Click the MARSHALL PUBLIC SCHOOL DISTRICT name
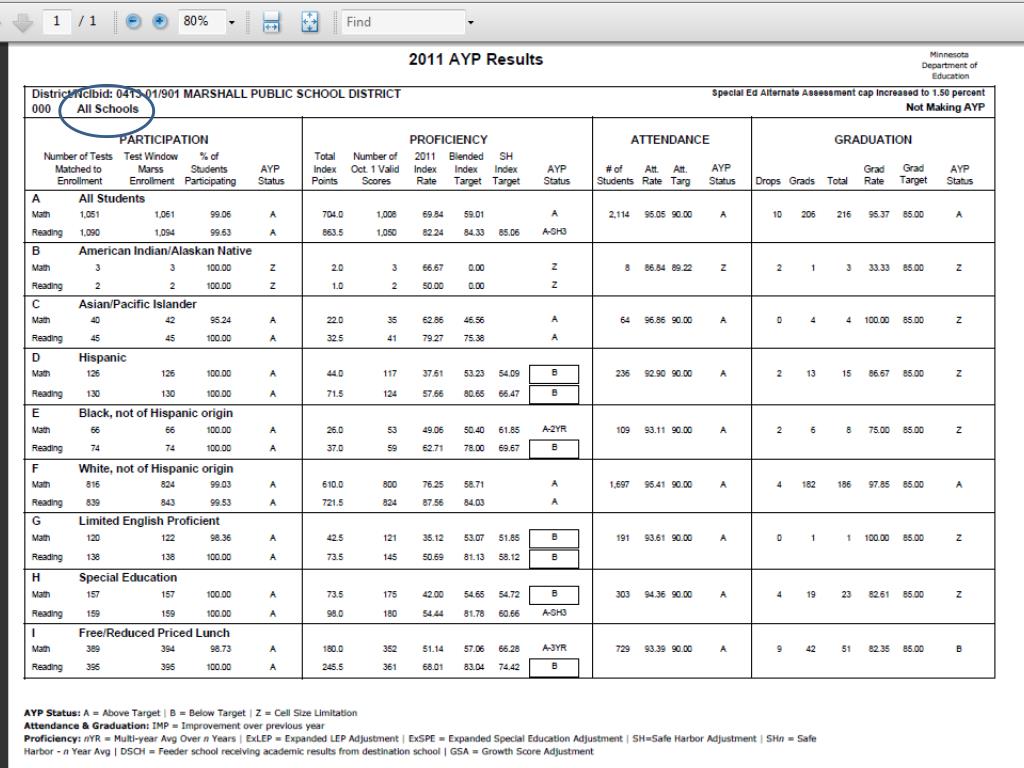 pyautogui.click(x=291, y=94)
